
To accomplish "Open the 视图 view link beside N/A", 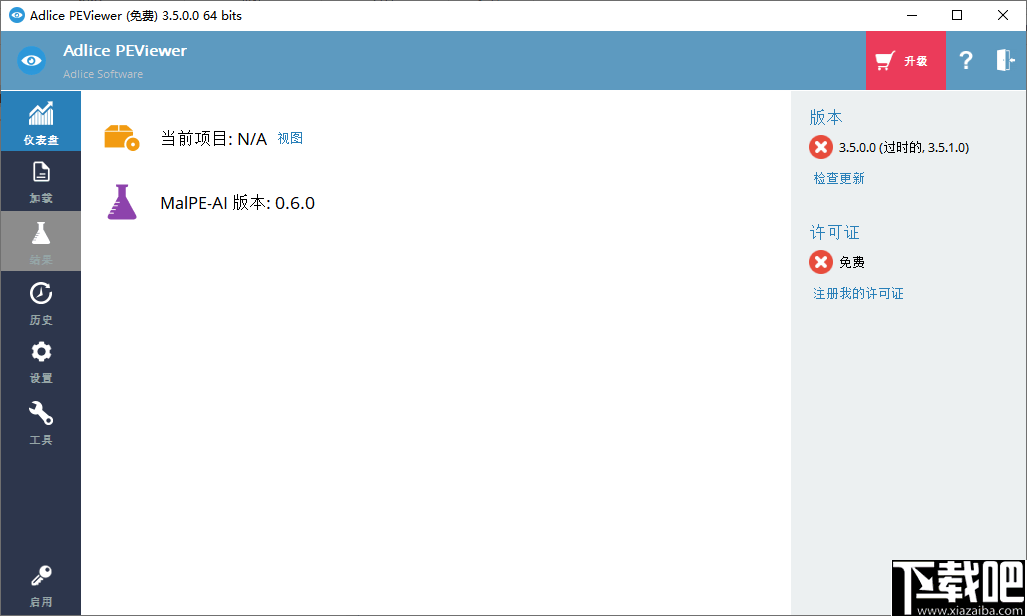I will (290, 137).
